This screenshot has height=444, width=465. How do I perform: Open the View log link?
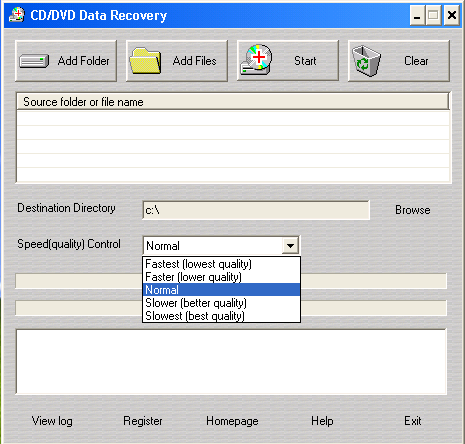tap(52, 421)
